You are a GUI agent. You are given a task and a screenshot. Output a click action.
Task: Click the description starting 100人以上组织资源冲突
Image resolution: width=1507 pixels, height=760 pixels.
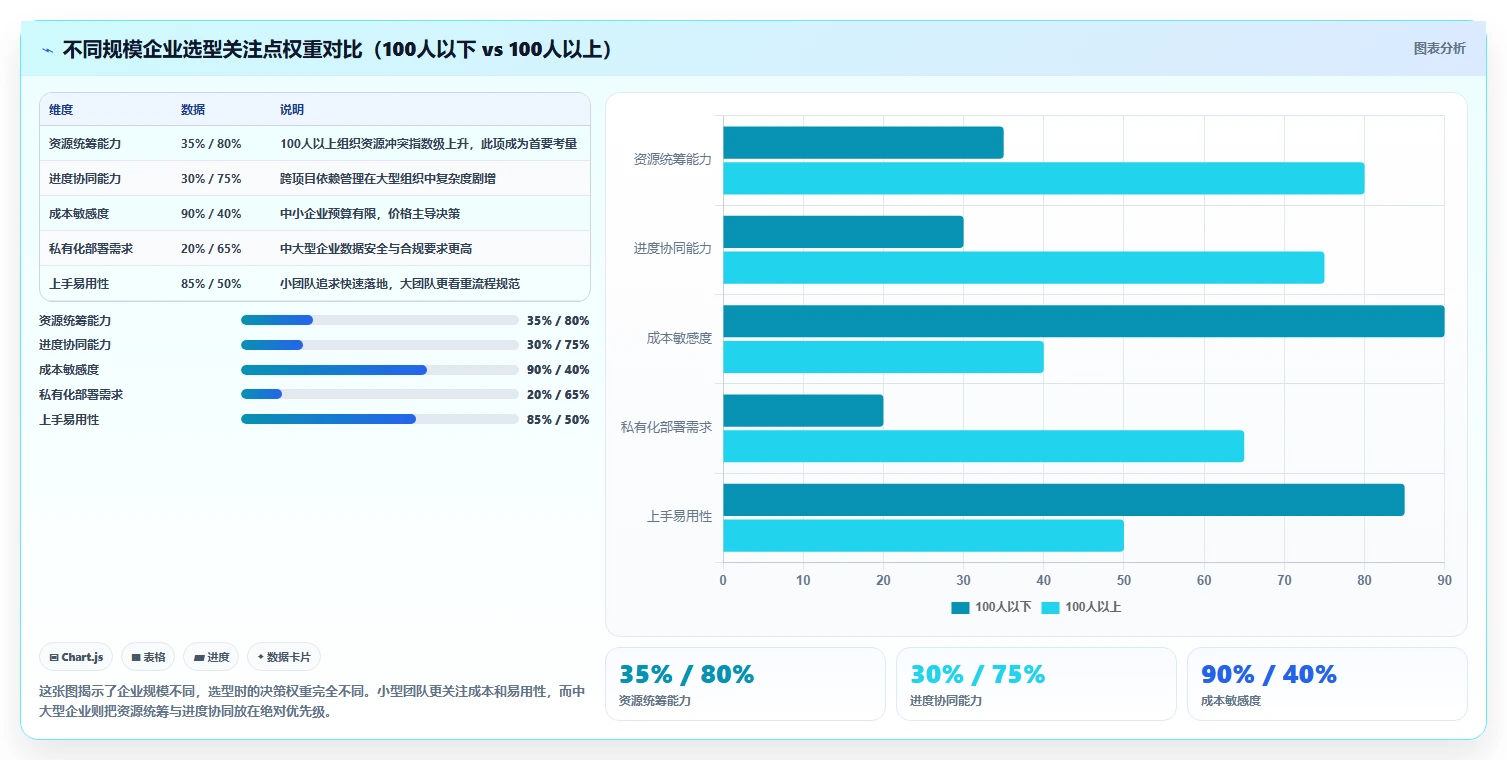[x=428, y=144]
